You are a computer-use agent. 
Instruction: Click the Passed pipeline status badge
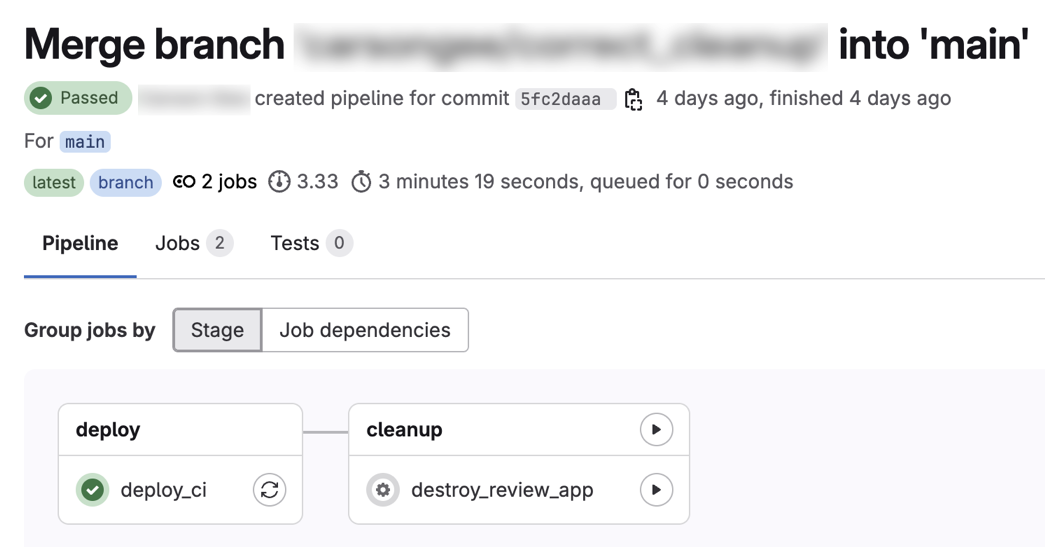point(78,98)
